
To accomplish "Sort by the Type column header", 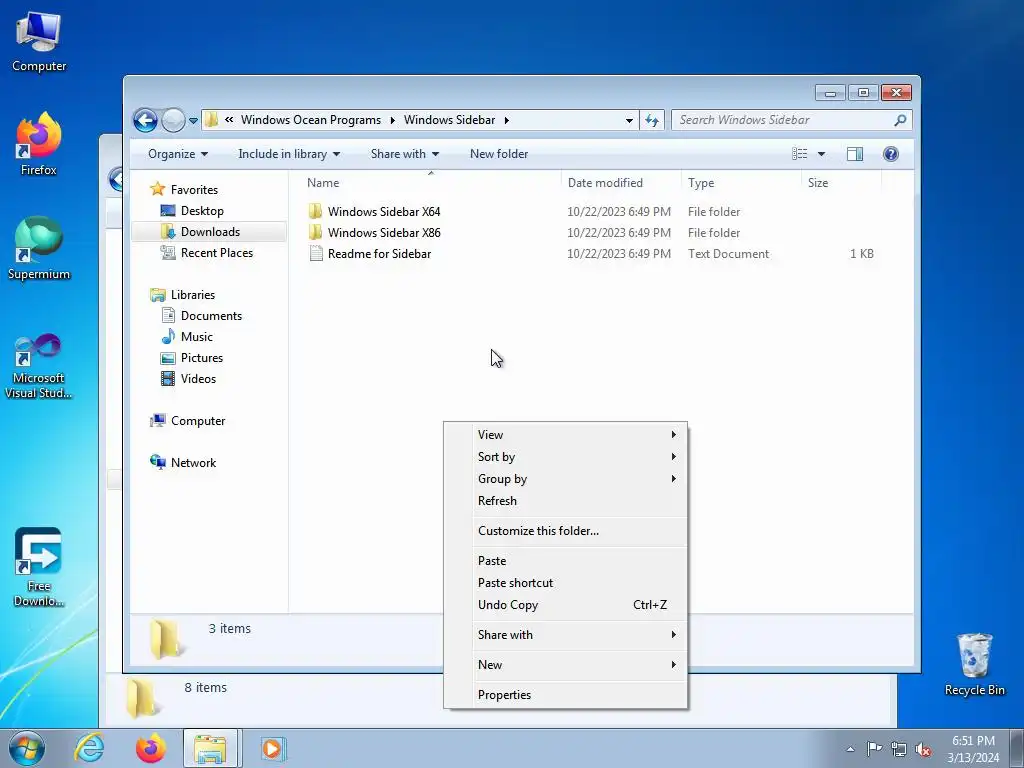I will pos(741,183).
